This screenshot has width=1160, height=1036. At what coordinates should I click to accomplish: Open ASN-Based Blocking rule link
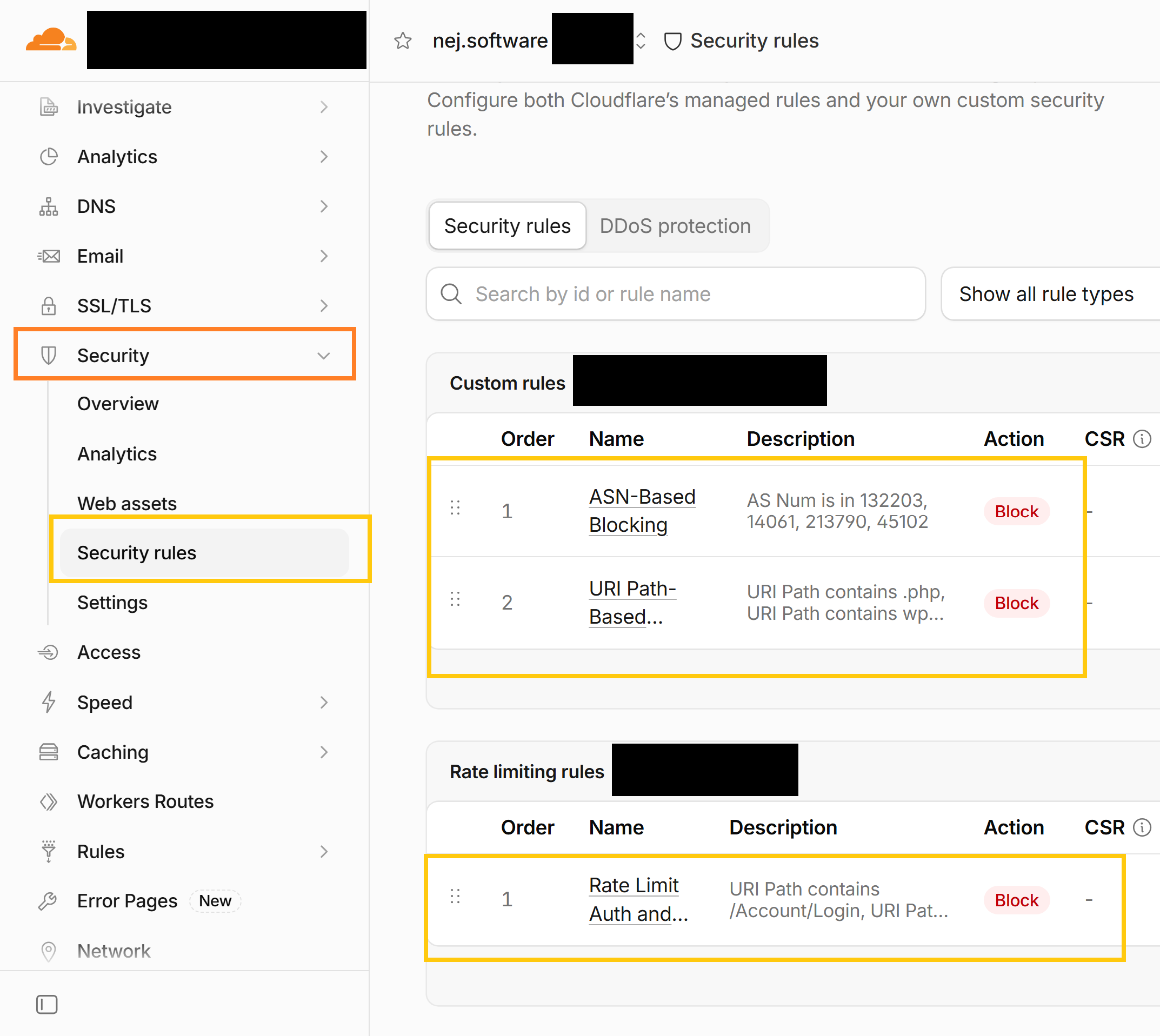[x=642, y=511]
